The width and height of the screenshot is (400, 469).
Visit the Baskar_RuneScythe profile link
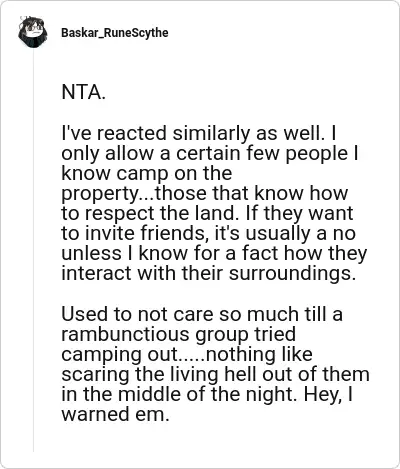click(115, 33)
